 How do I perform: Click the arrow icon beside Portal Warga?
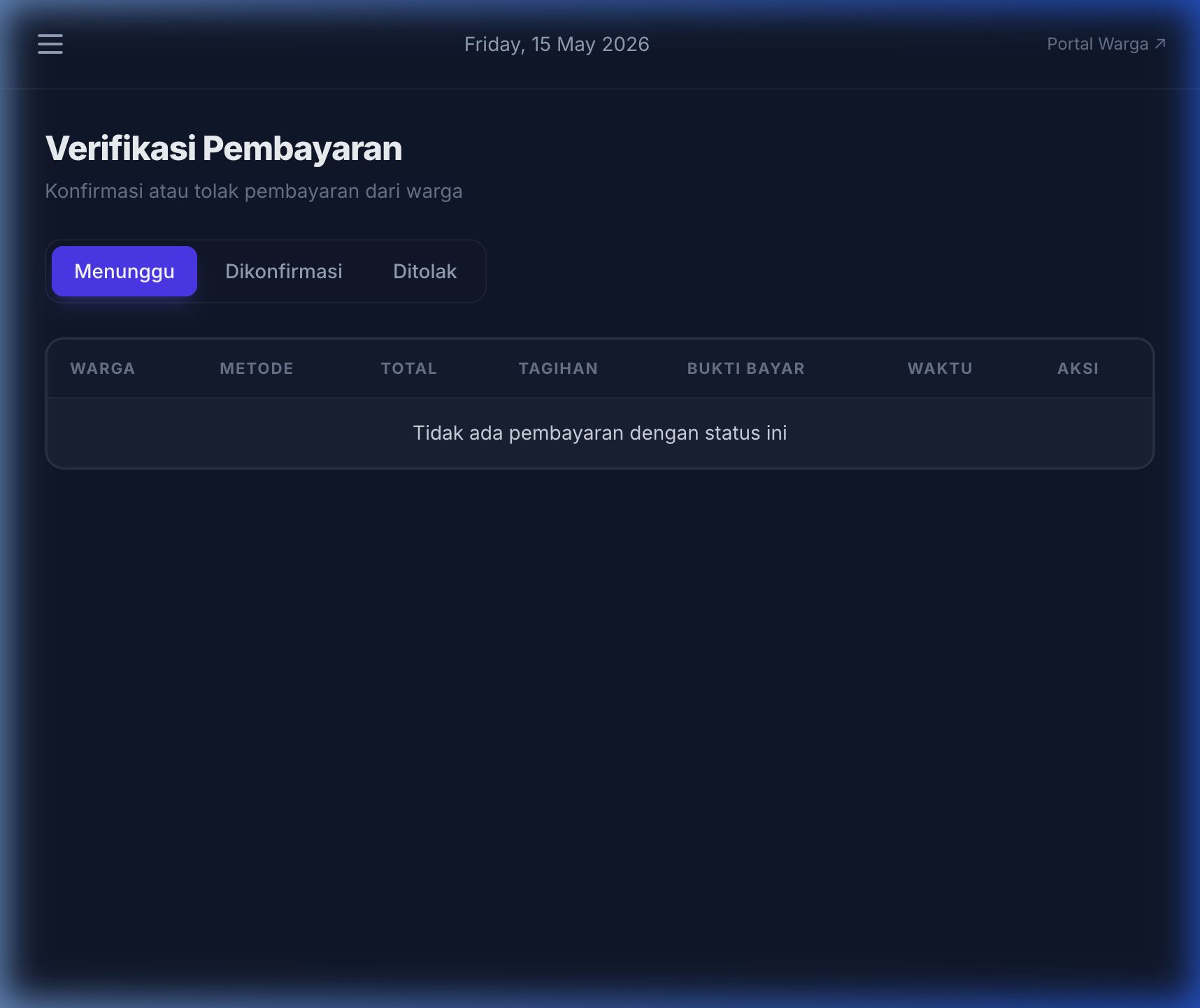(1160, 44)
